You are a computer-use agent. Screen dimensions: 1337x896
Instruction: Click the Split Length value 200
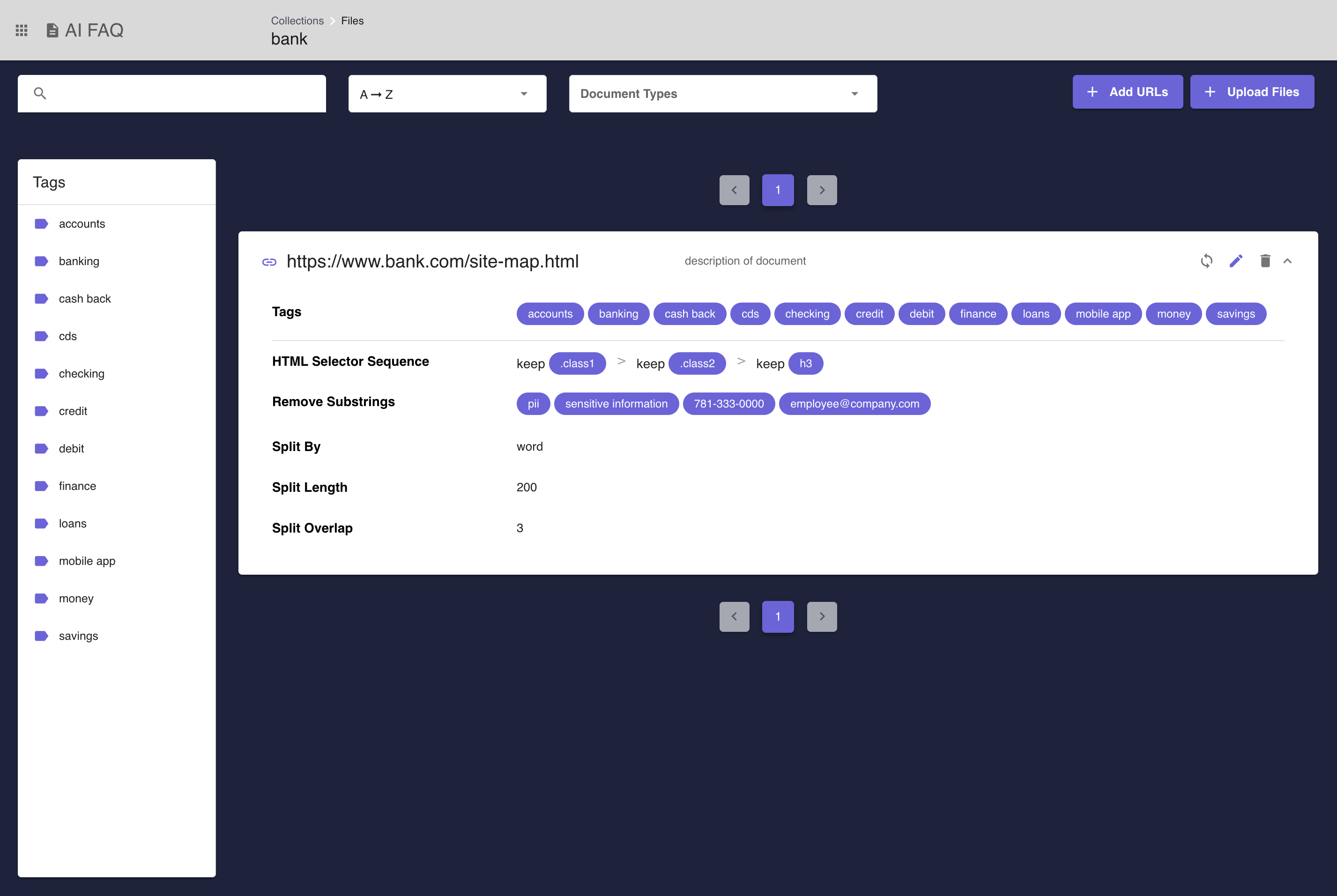(x=526, y=488)
